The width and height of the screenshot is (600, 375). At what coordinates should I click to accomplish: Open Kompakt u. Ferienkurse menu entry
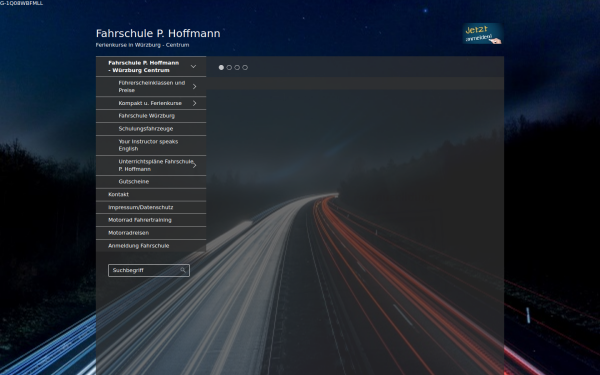tap(150, 103)
